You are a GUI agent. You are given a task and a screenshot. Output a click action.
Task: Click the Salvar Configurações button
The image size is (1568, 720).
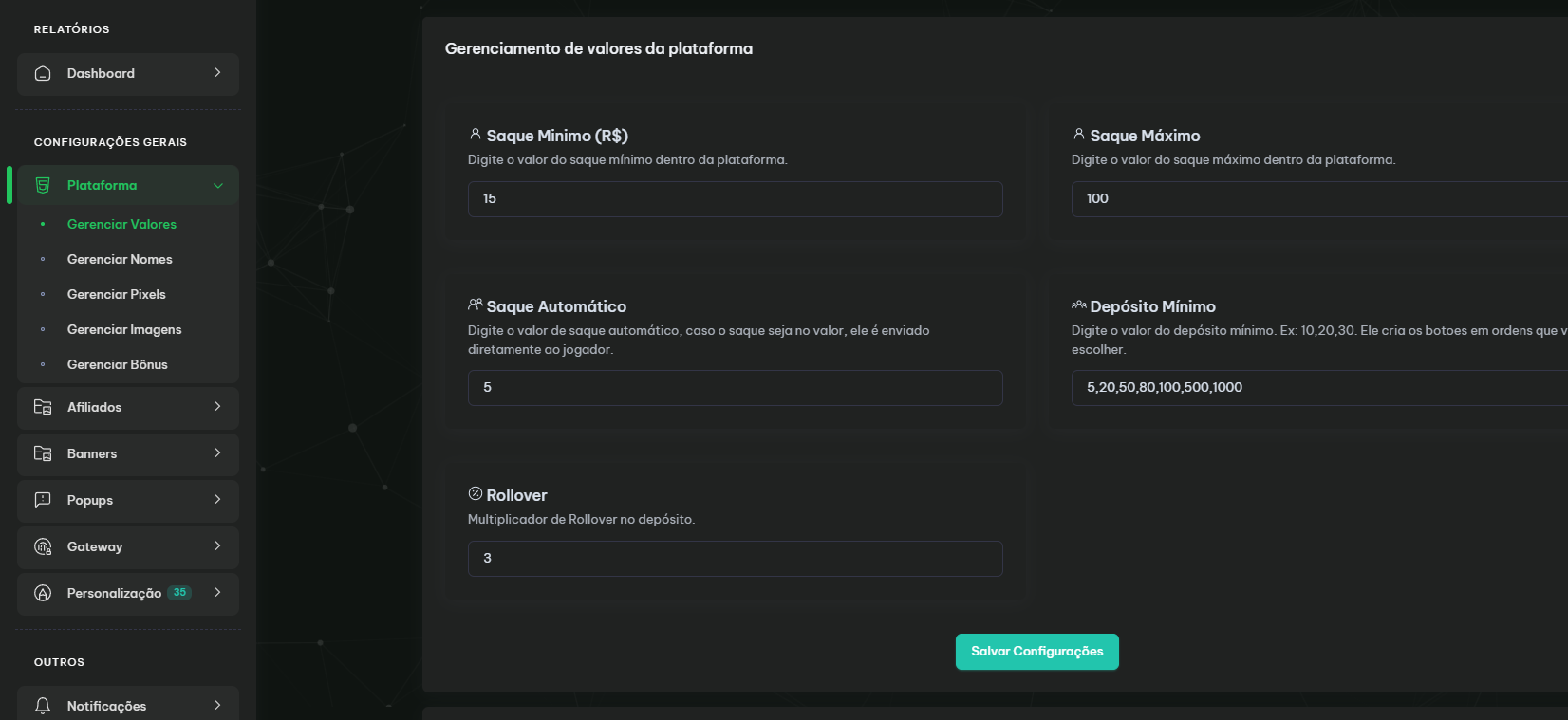click(1036, 652)
